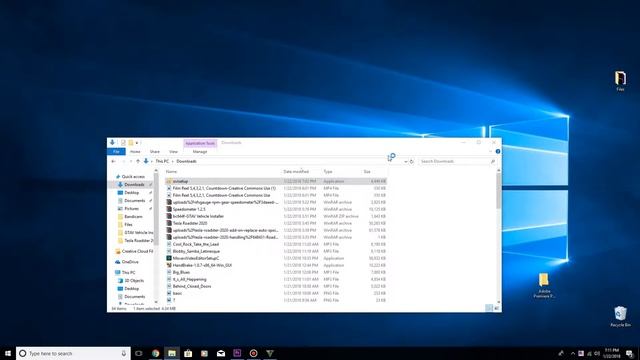Sort files by the Type column
Screen dimensions: 640x360
tap(328, 172)
